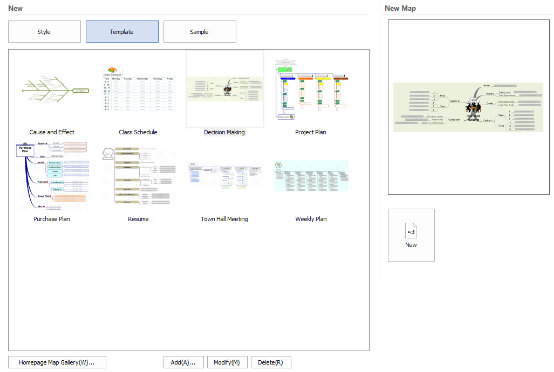This screenshot has width=554, height=372.
Task: Choose the Cause and Effect template thumbnail
Action: 55,89
